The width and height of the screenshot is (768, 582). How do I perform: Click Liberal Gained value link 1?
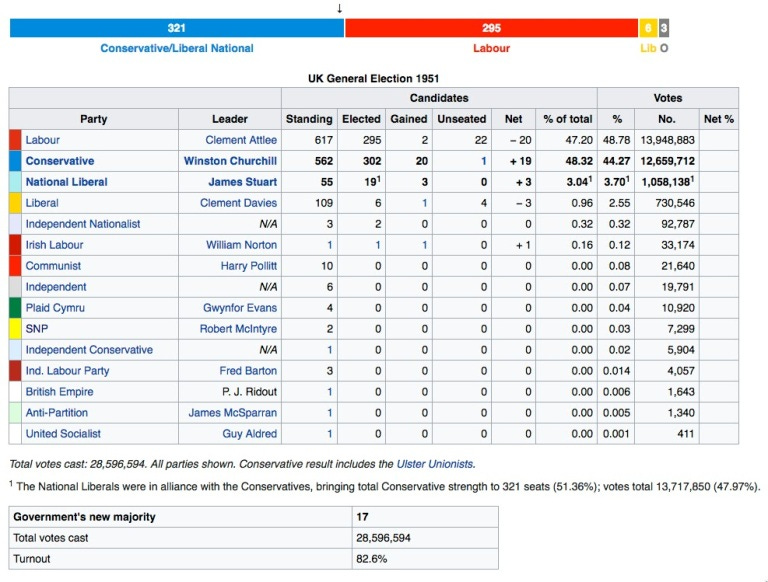click(x=424, y=203)
